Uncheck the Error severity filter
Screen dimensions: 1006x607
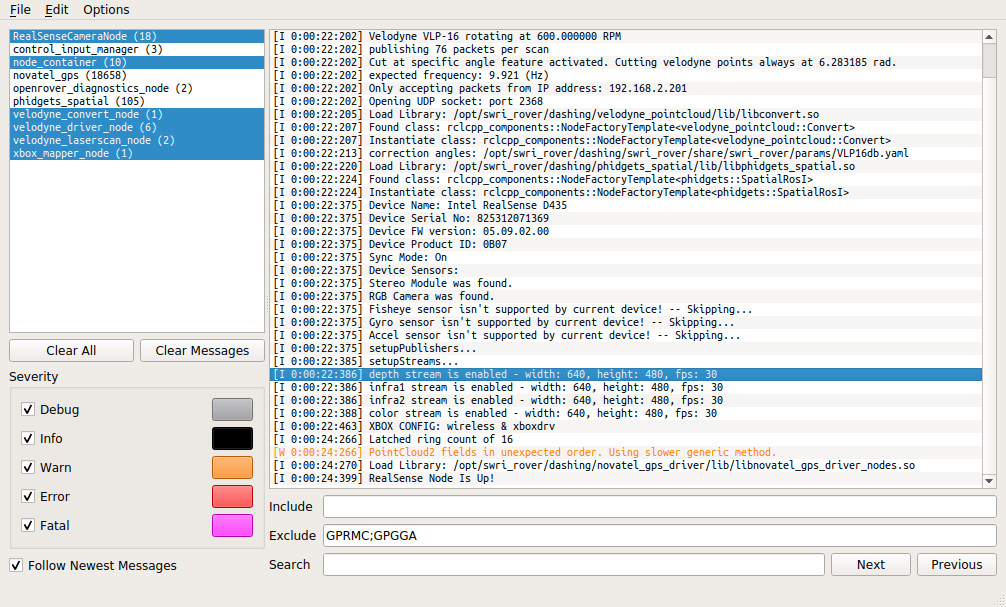pyautogui.click(x=28, y=496)
